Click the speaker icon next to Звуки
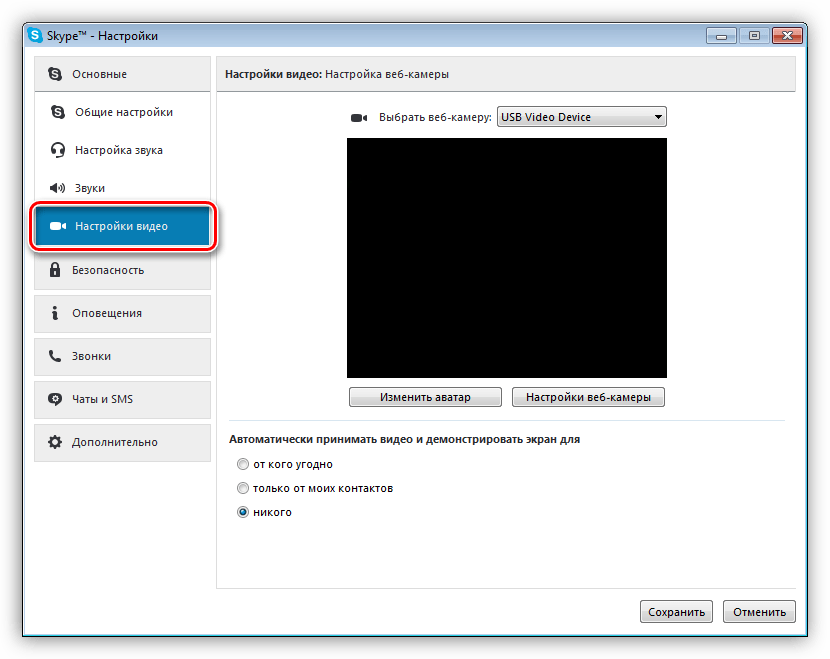The height and width of the screenshot is (659, 830). coord(57,188)
